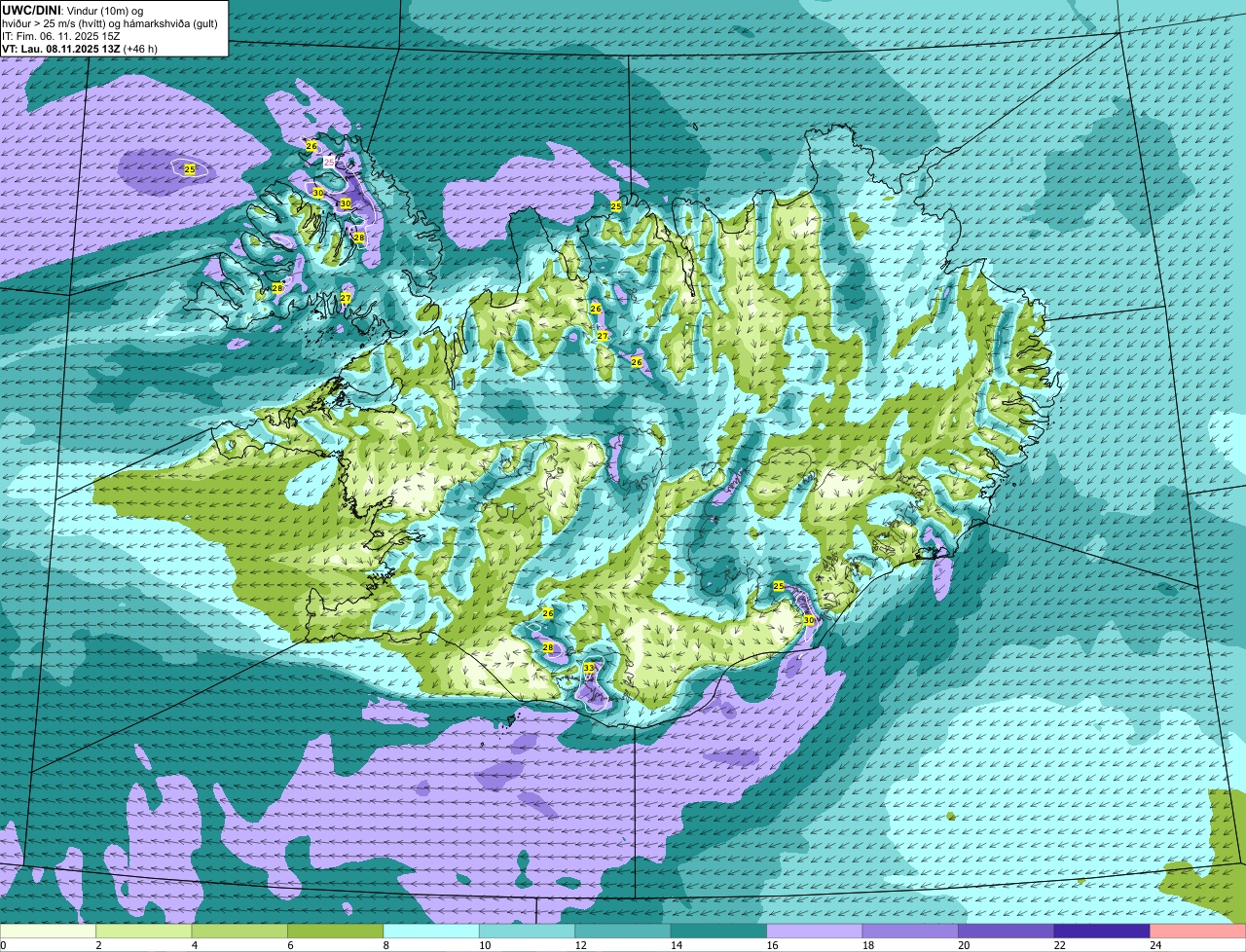Click the 8–10 m/s pale cyan legend swatch

[x=432, y=932]
